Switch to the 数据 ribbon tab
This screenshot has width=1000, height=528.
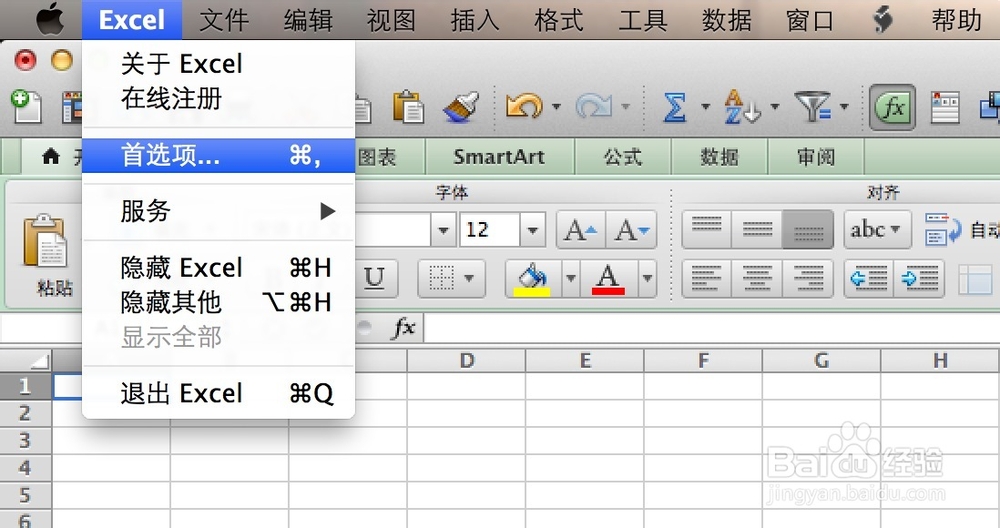point(719,157)
